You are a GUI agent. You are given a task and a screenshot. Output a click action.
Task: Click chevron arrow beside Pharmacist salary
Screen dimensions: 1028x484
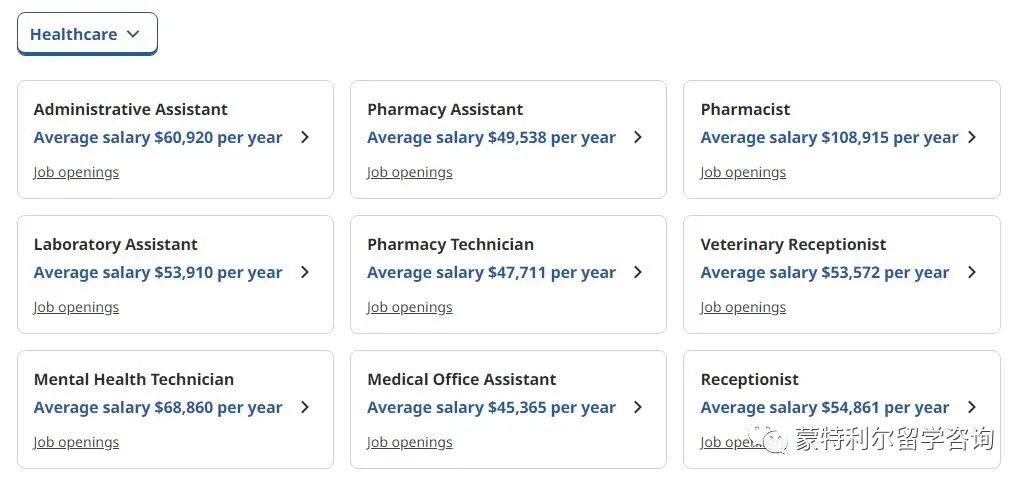point(972,138)
